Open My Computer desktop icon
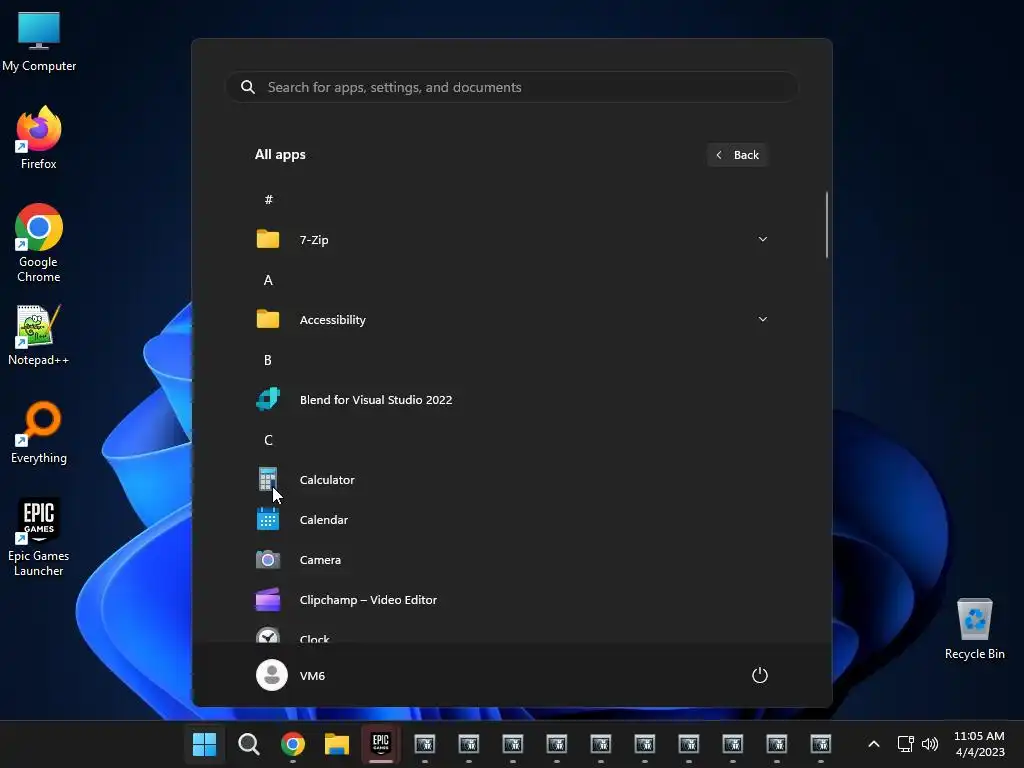This screenshot has height=768, width=1024. coord(39,42)
